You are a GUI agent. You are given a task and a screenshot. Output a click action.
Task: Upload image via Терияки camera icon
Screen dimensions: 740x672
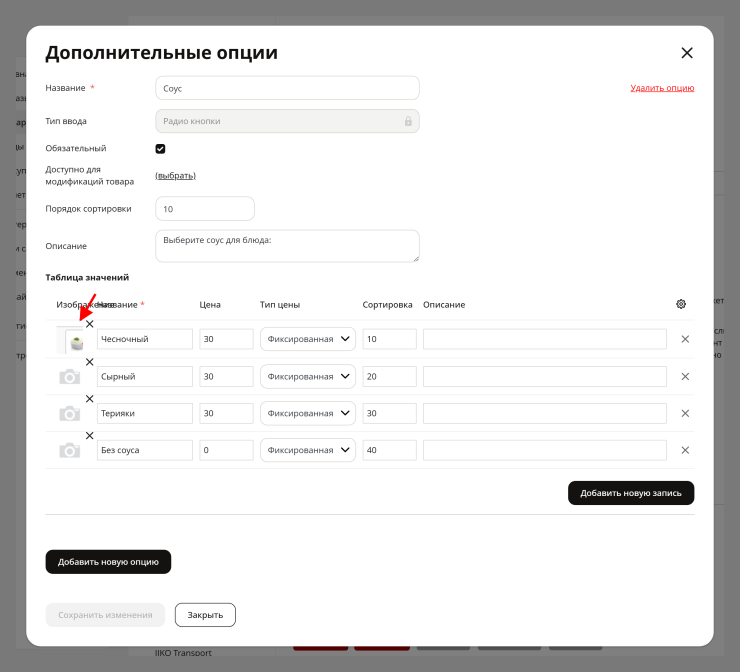pos(69,413)
